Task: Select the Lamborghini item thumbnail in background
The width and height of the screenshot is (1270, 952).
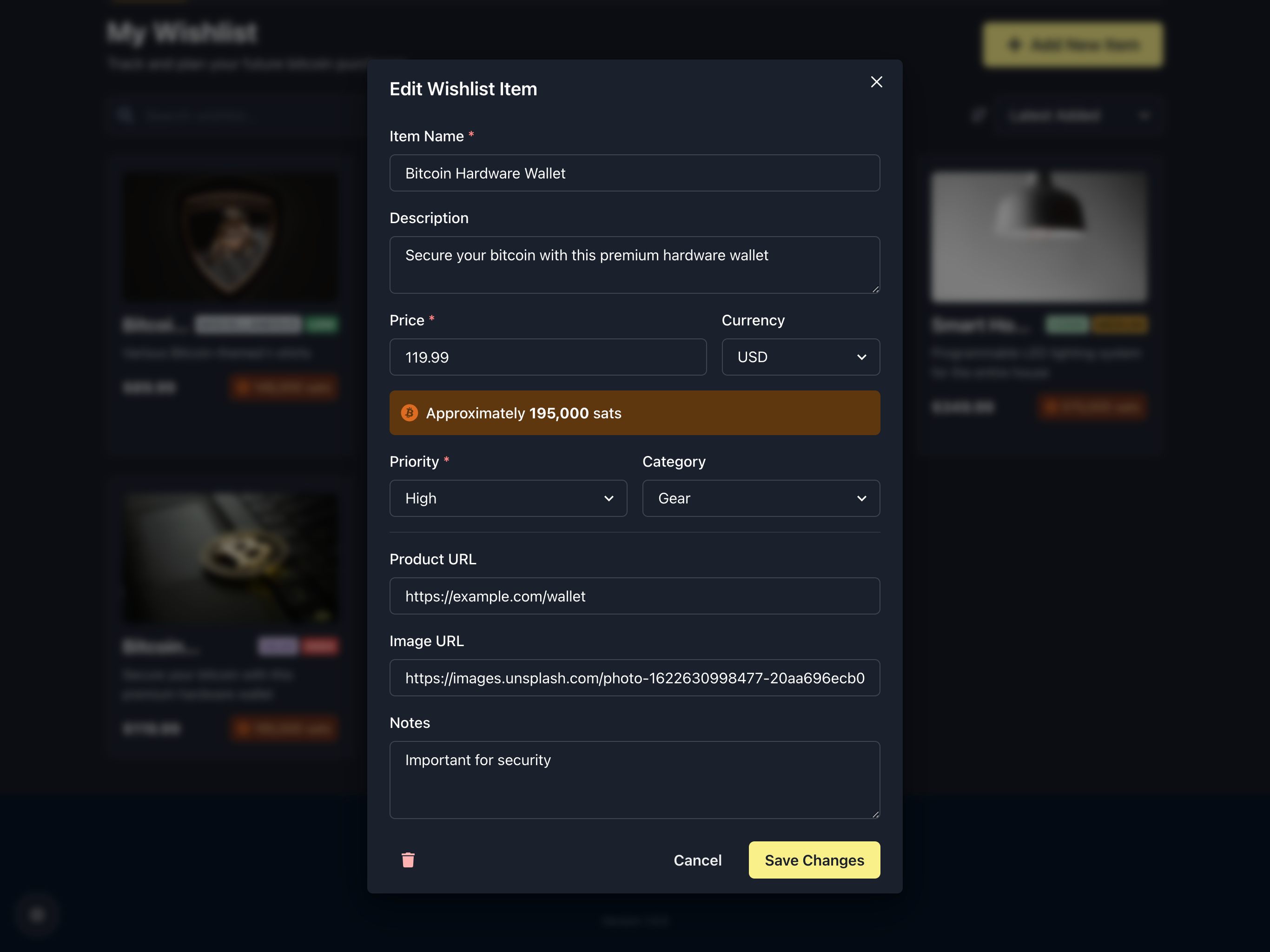Action: point(231,237)
